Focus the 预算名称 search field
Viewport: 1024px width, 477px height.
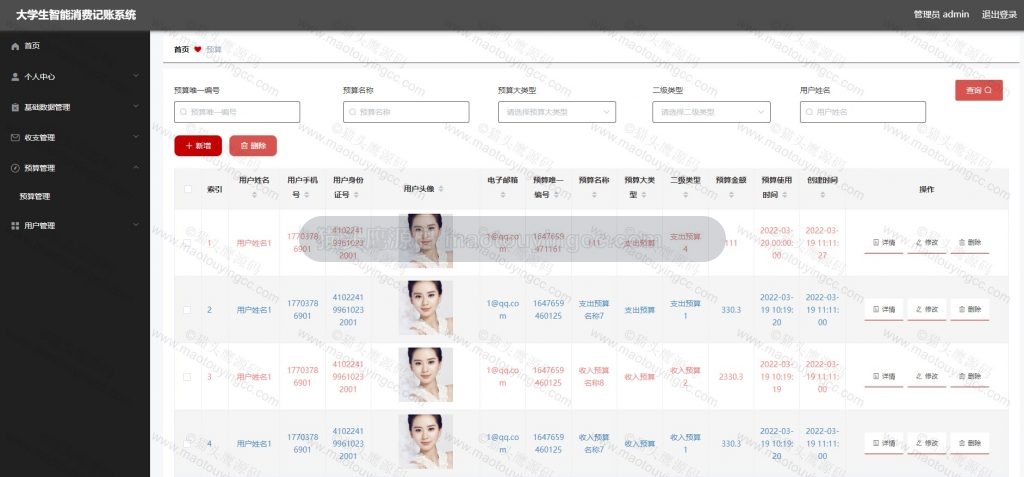(406, 112)
